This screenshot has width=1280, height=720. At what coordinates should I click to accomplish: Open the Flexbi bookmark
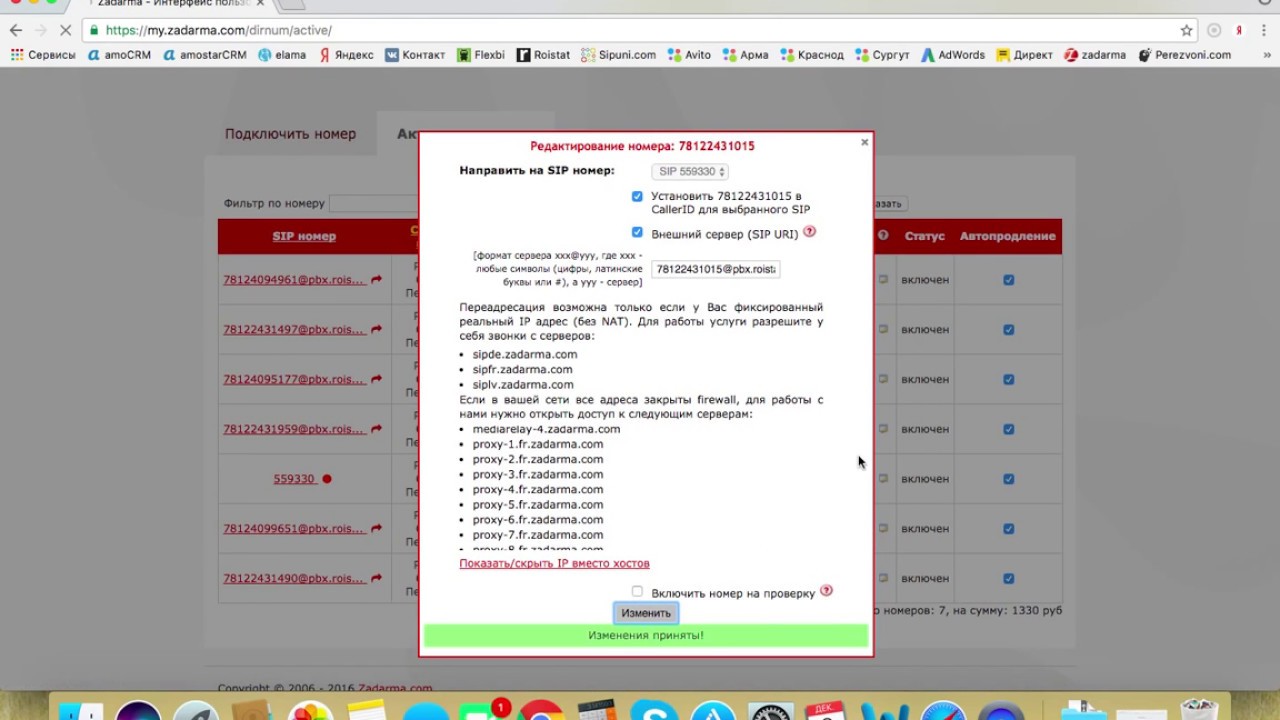(481, 55)
